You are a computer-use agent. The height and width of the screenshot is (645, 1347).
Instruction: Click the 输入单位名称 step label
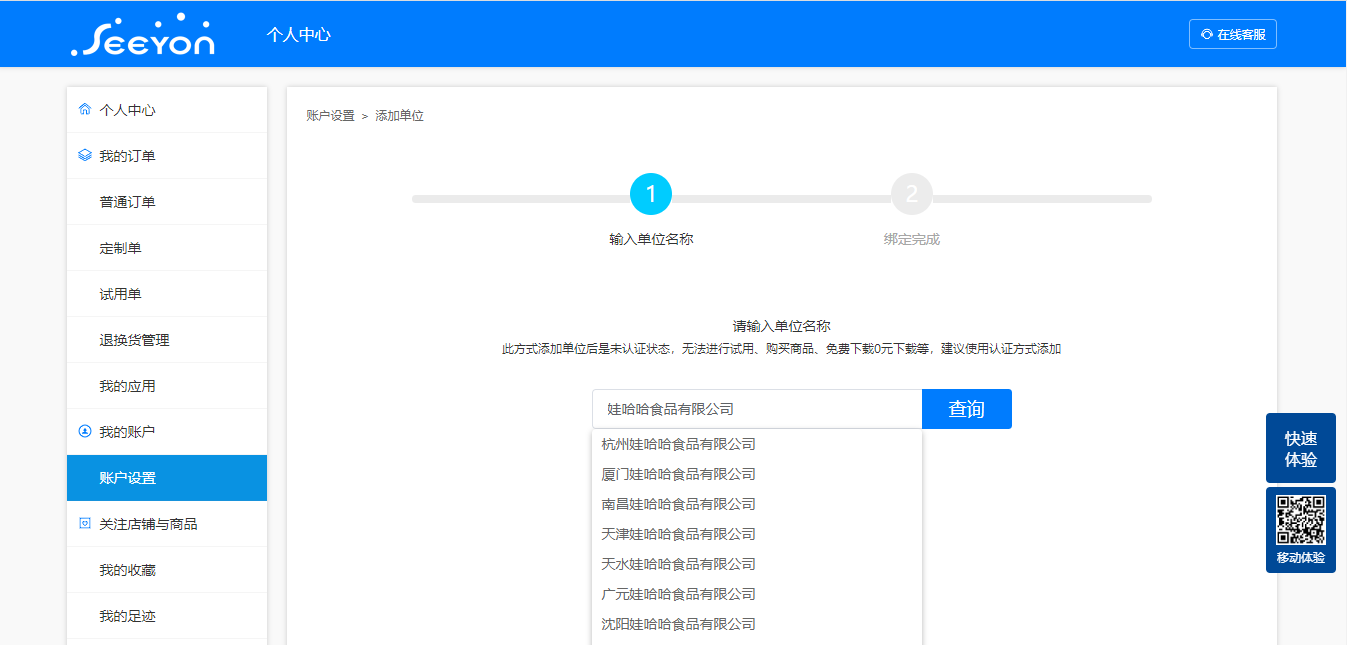[651, 239]
